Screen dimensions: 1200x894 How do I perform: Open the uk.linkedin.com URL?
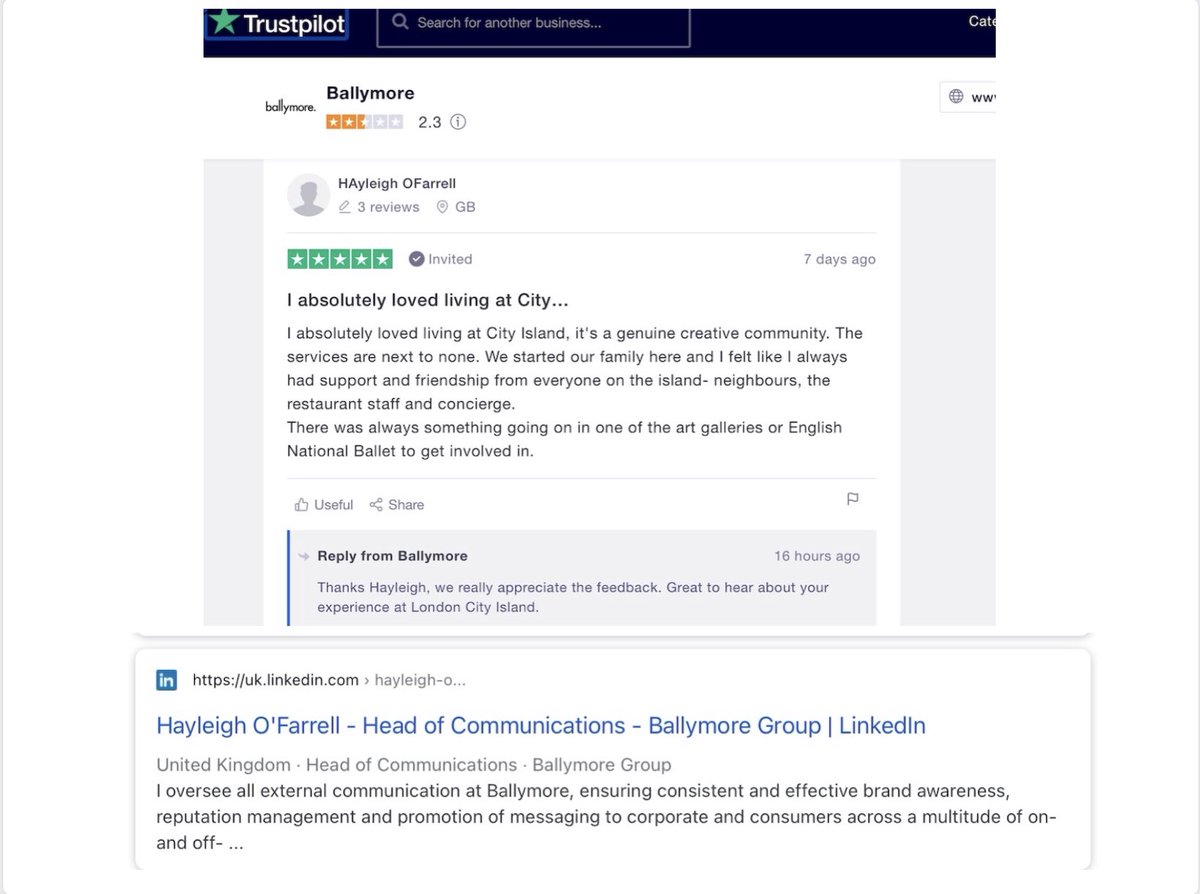point(329,680)
